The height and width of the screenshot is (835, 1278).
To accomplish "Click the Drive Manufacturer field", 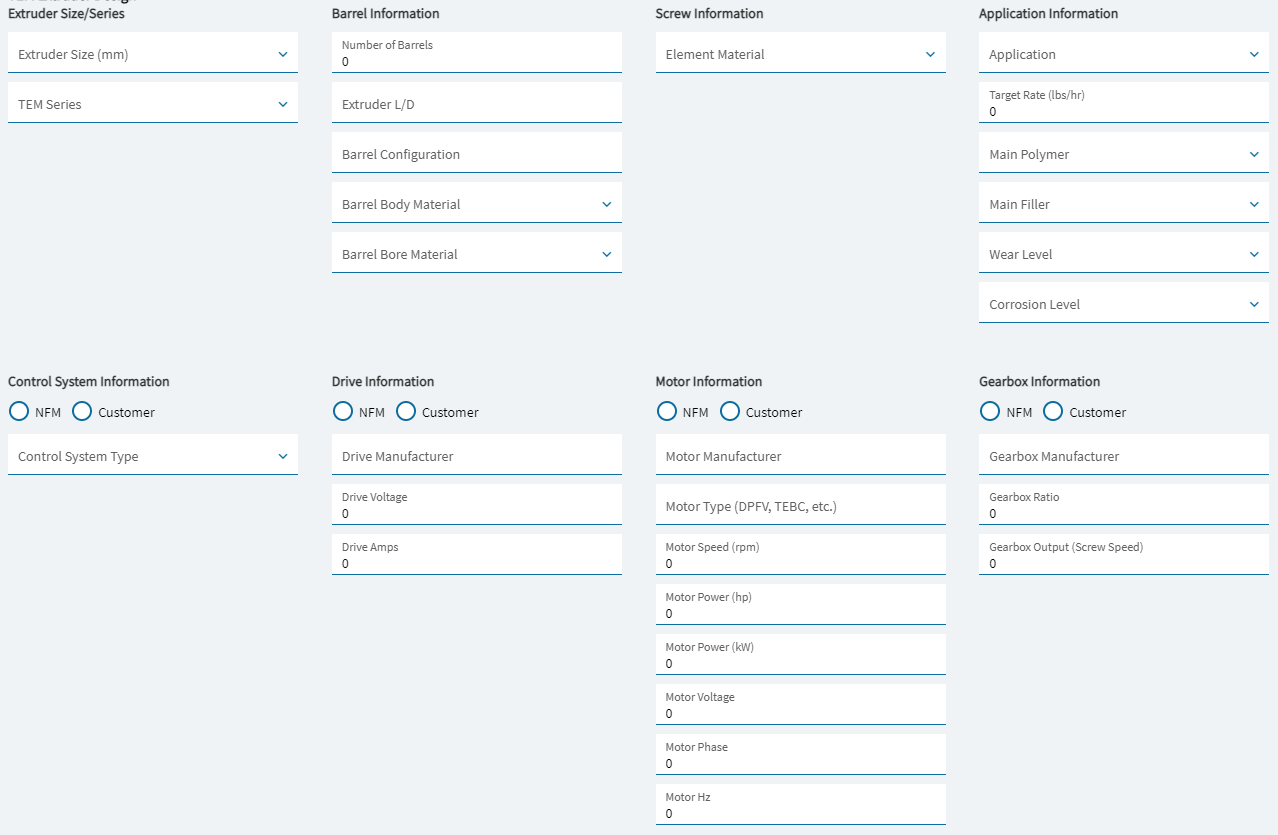I will tap(476, 455).
